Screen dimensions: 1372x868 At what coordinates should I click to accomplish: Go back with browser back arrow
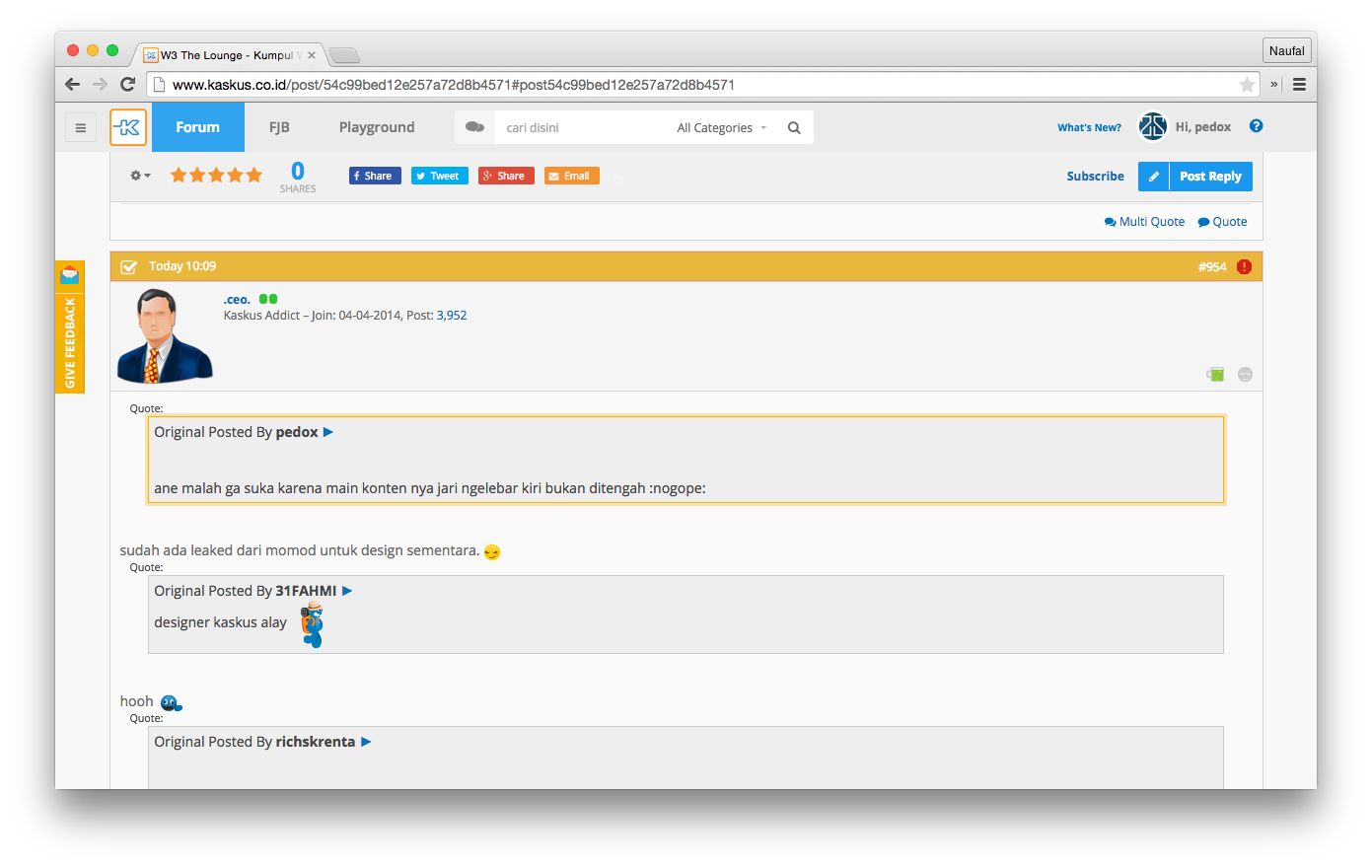(72, 85)
